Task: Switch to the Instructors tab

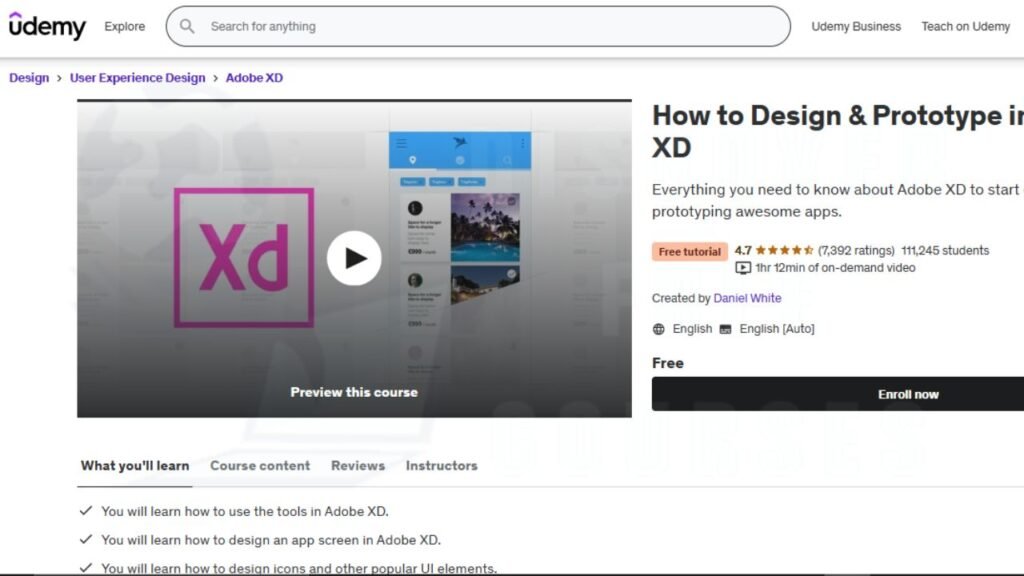Action: (x=441, y=466)
